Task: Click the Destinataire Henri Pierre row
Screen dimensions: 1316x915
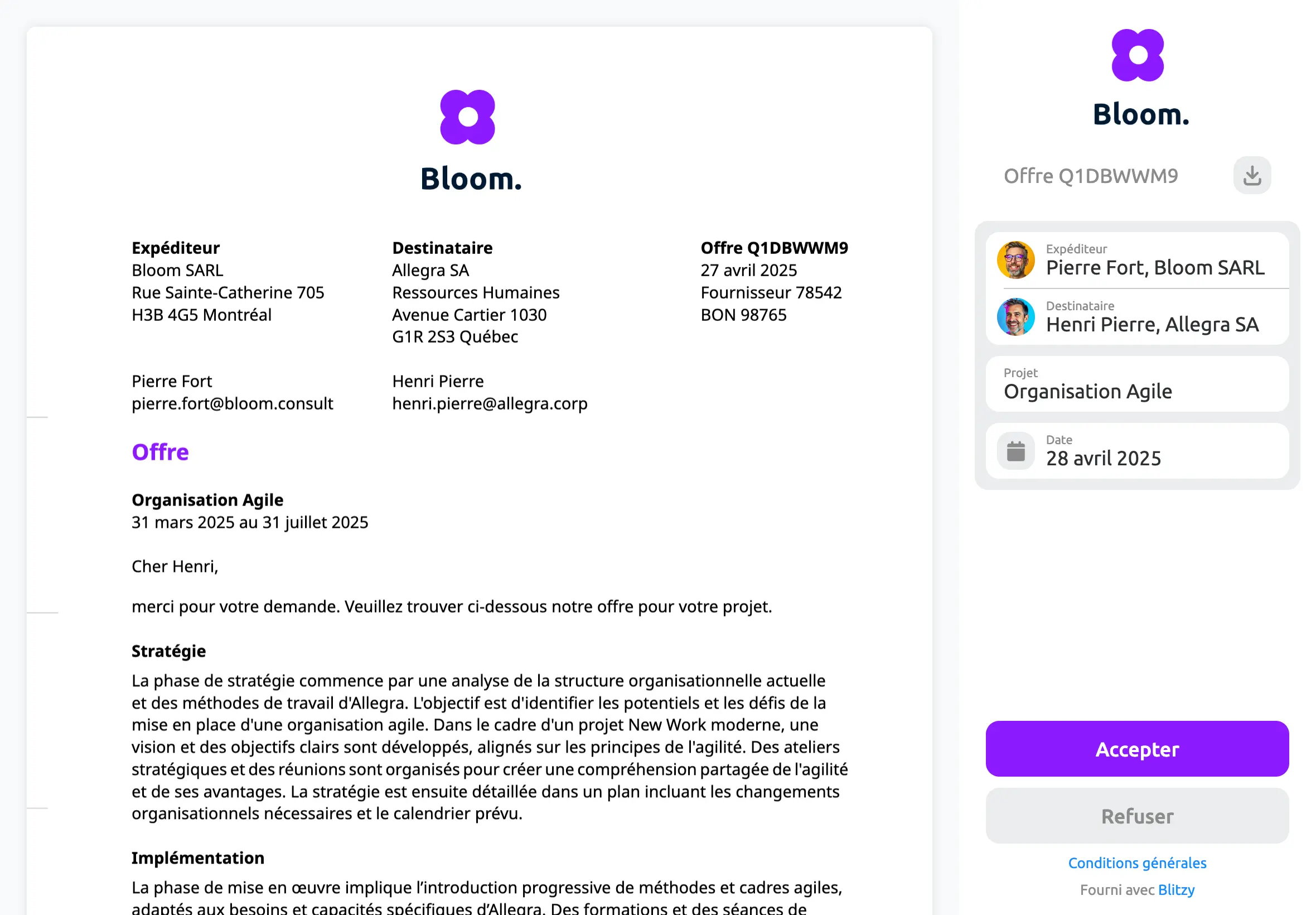Action: pos(1136,317)
